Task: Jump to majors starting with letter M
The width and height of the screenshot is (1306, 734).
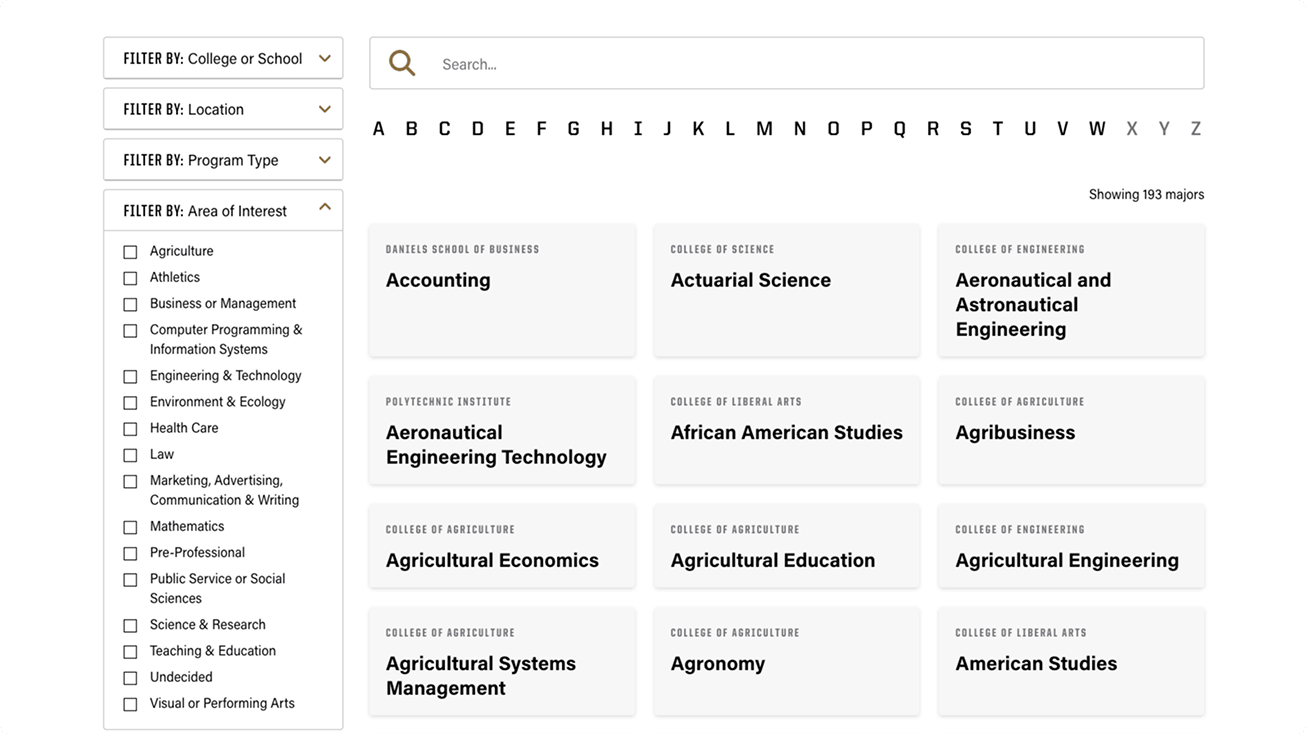Action: 764,128
